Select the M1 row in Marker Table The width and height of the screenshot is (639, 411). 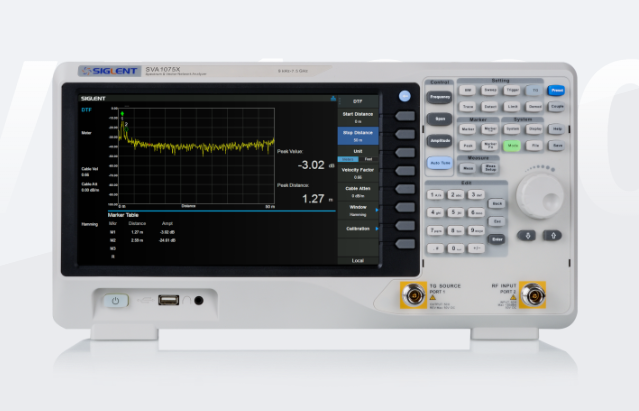coord(142,232)
